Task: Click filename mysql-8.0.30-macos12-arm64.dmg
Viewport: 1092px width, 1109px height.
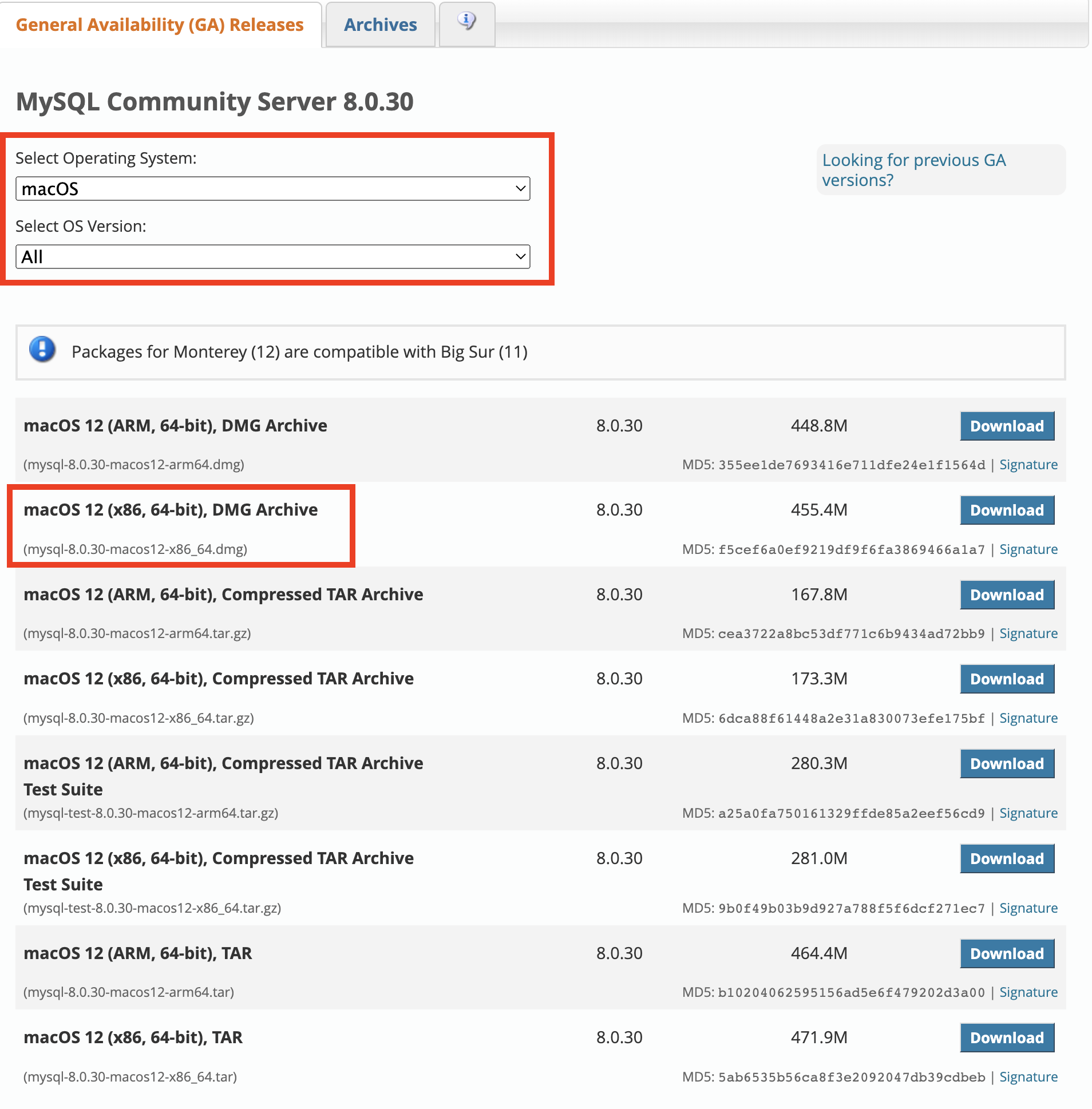Action: (133, 465)
